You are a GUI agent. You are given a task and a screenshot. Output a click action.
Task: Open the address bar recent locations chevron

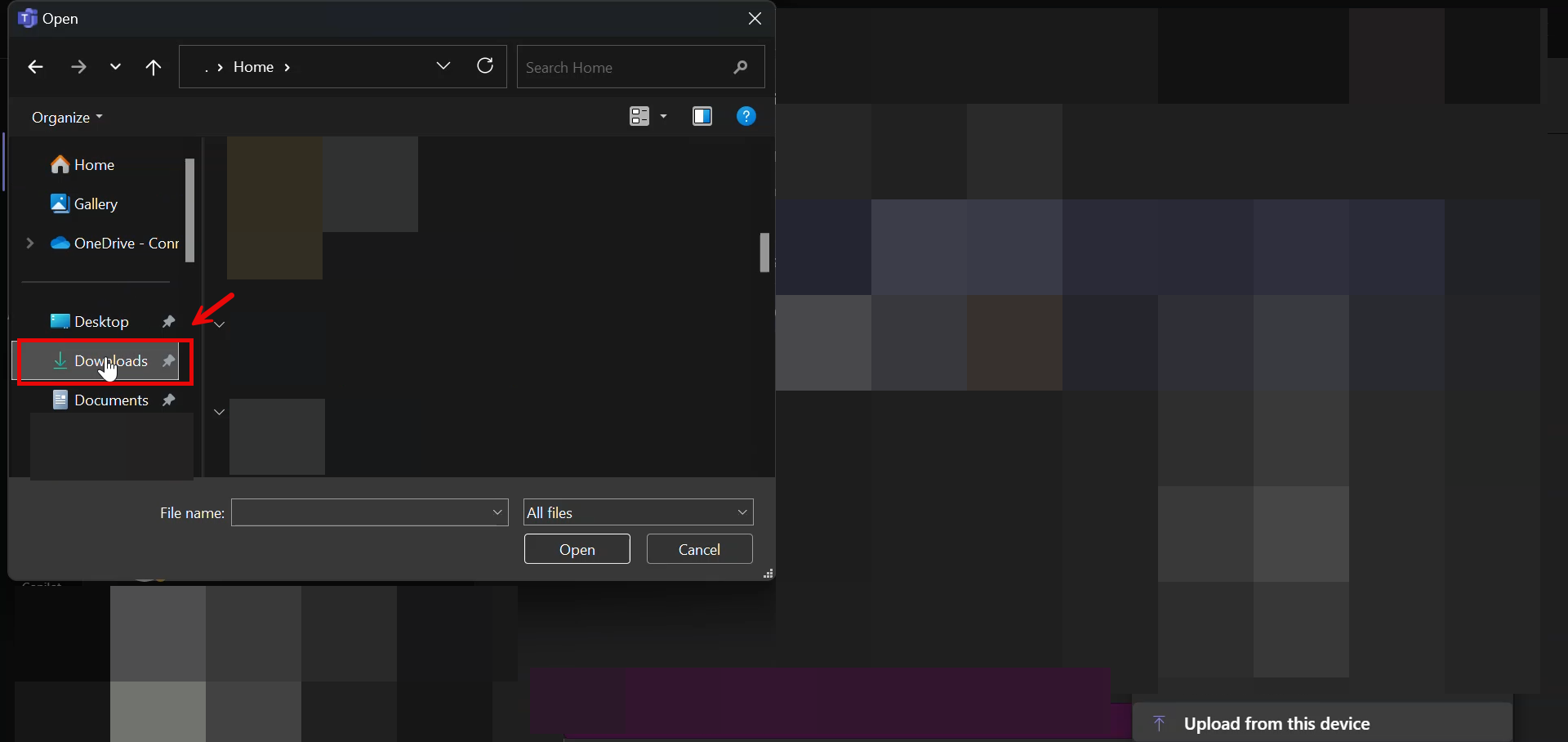443,66
